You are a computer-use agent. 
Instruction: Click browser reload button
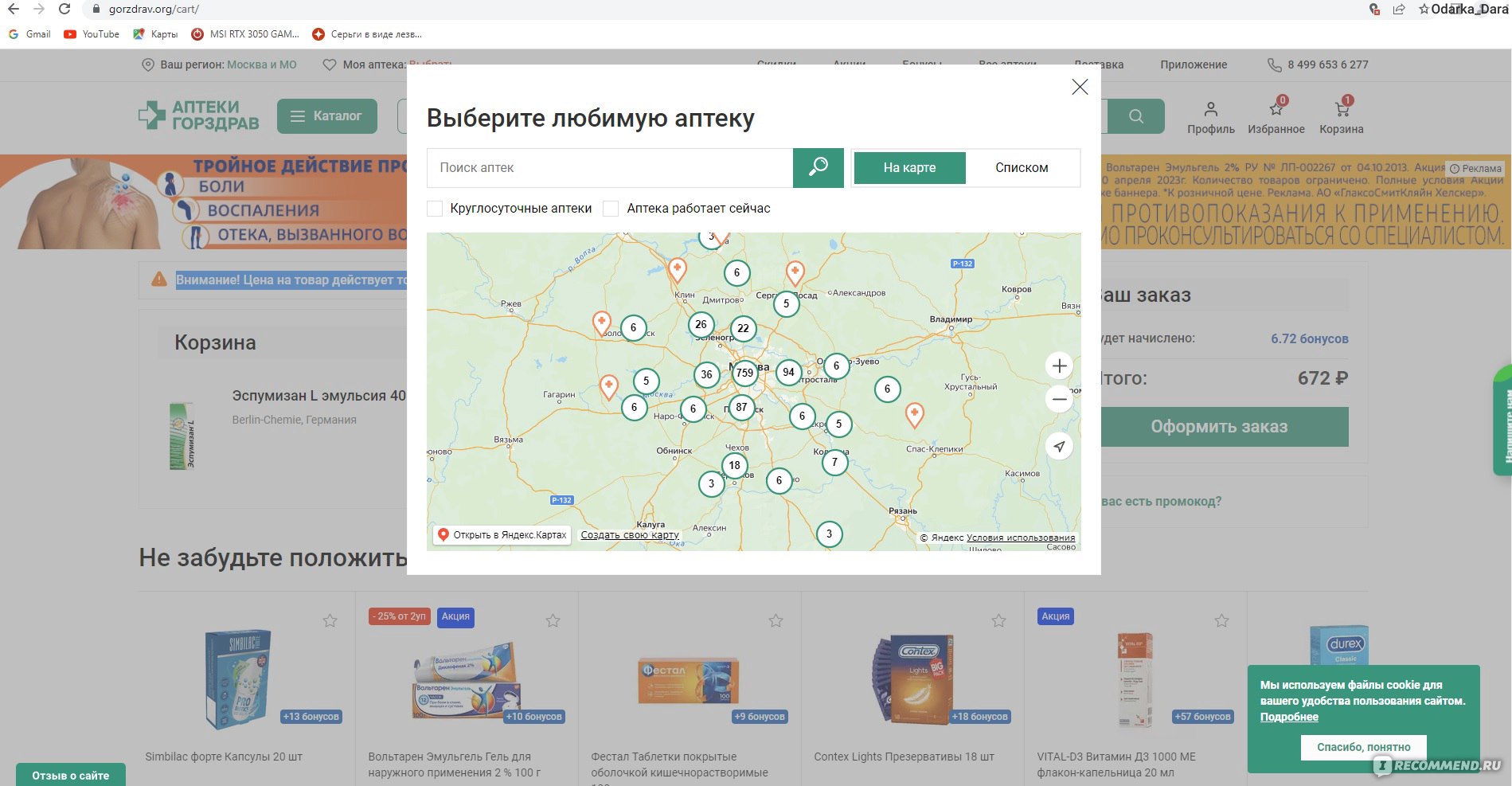point(64,10)
